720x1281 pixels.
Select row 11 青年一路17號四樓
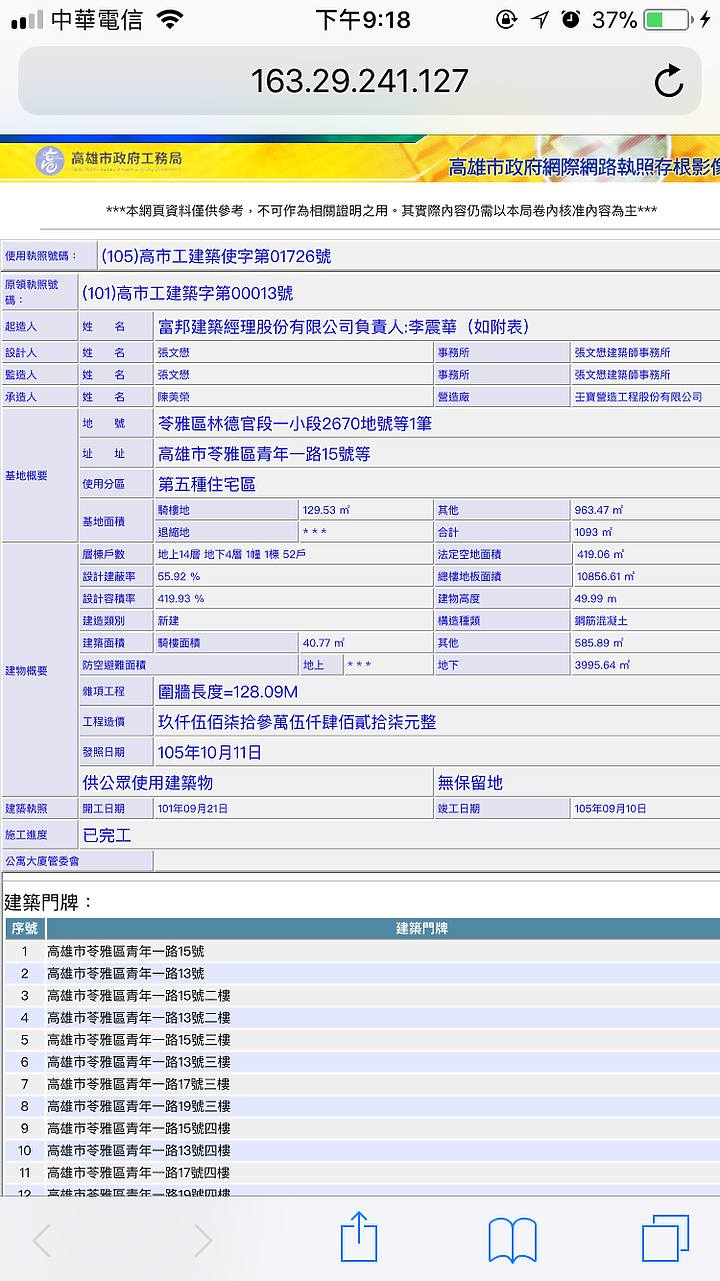[138, 1172]
